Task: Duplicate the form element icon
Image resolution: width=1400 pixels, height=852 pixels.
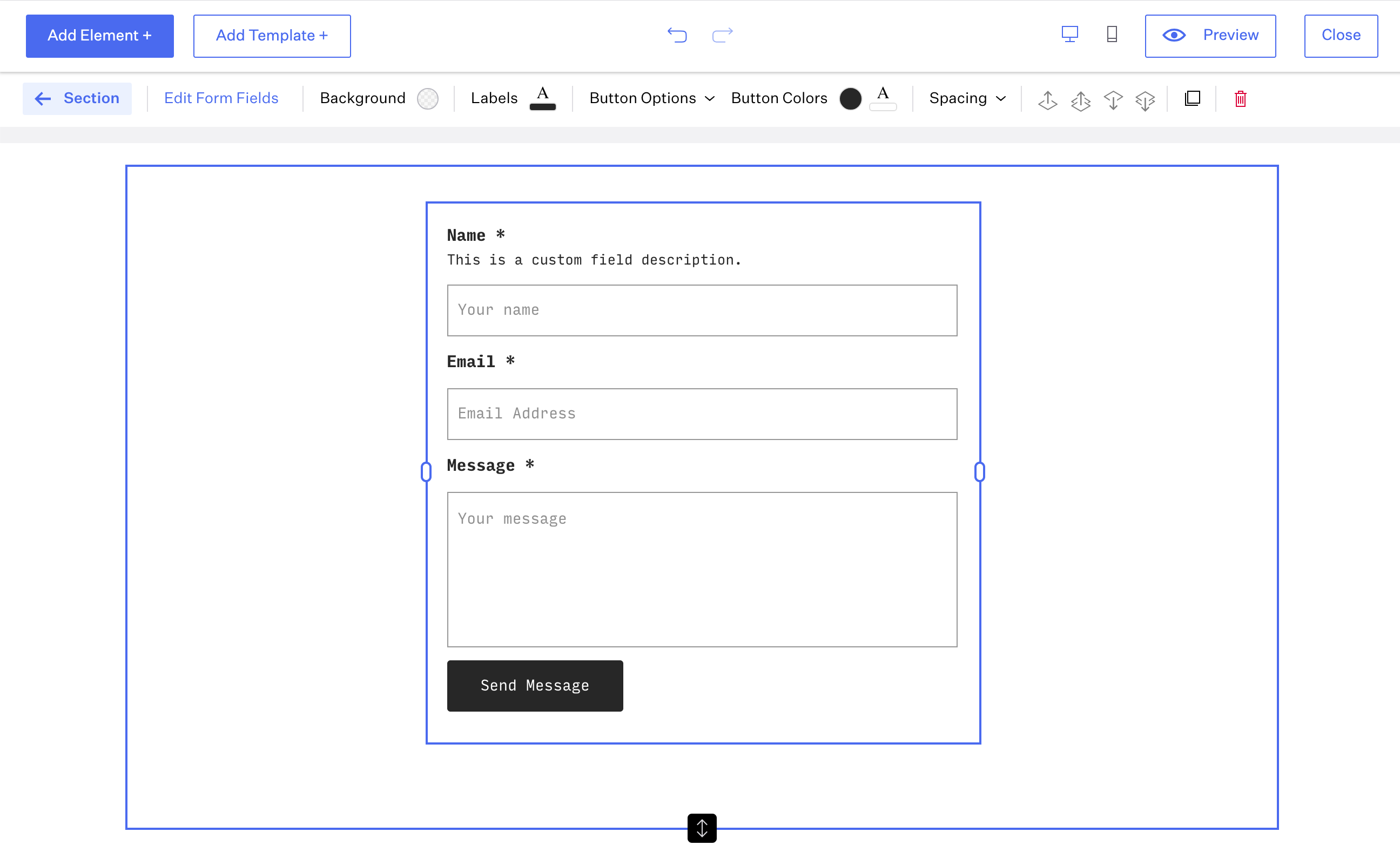Action: pos(1192,99)
